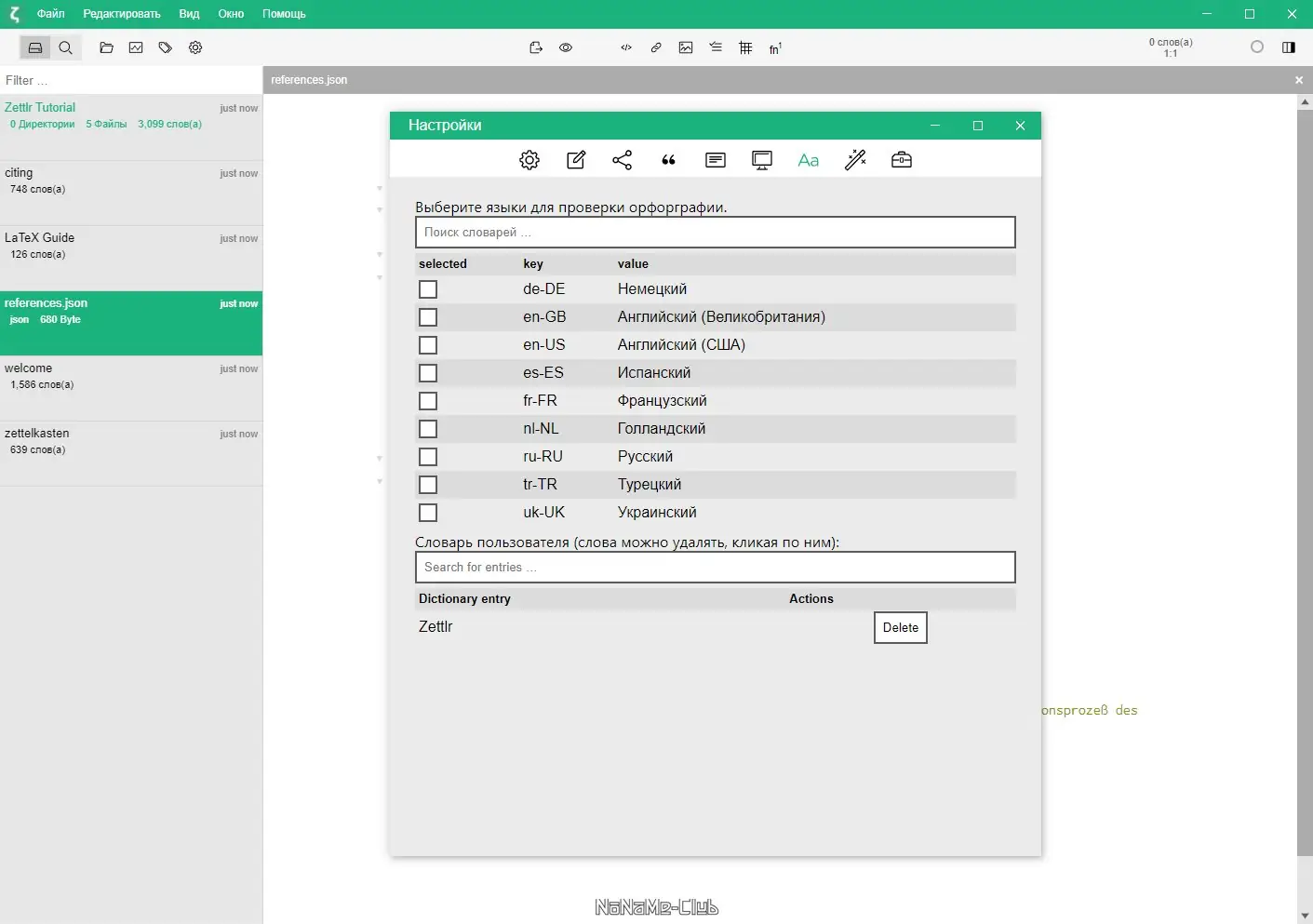Minimize the Настройки dialog window
This screenshot has height=924, width=1313.
(x=935, y=126)
